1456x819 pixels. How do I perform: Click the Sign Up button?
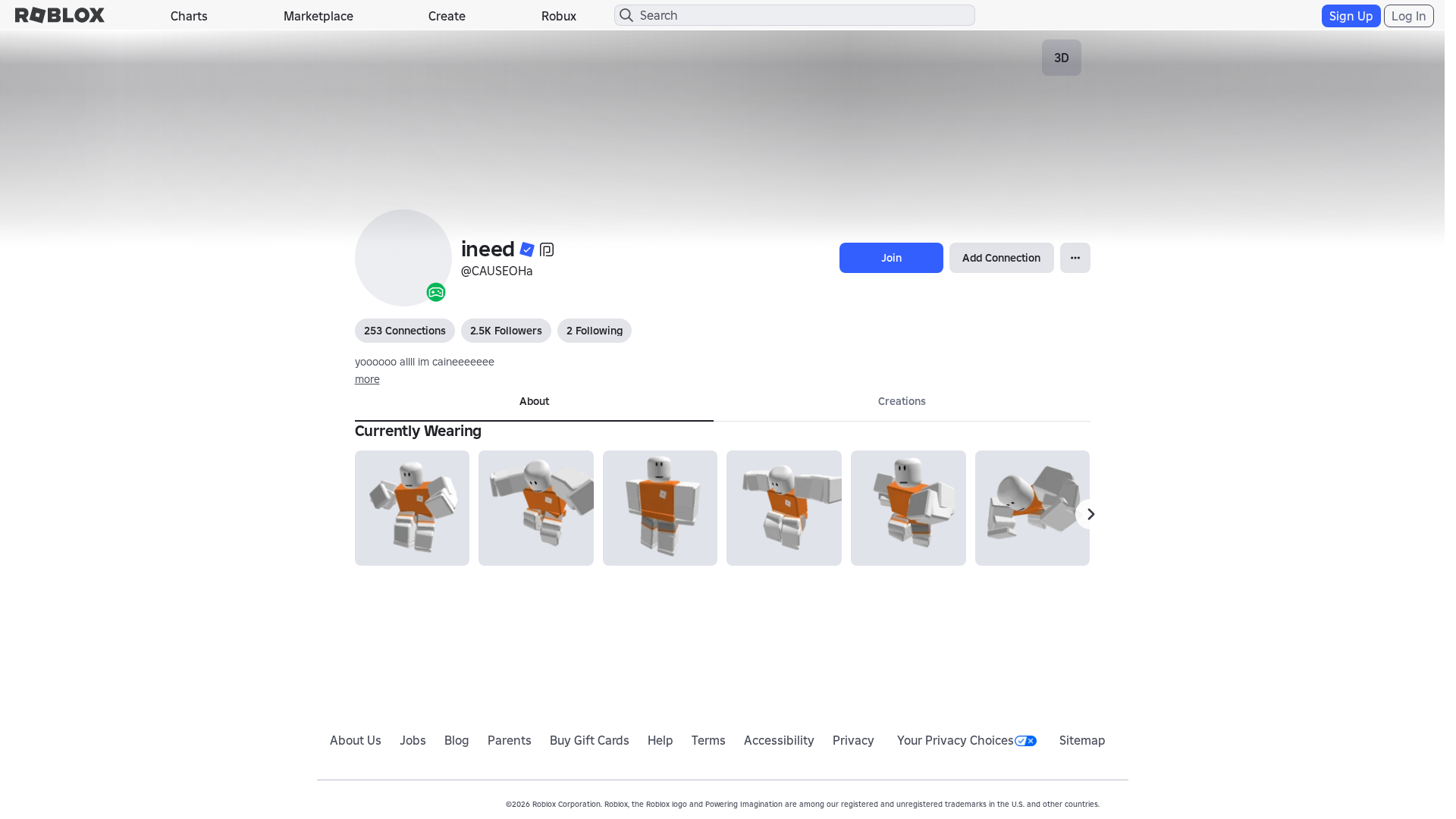point(1351,16)
